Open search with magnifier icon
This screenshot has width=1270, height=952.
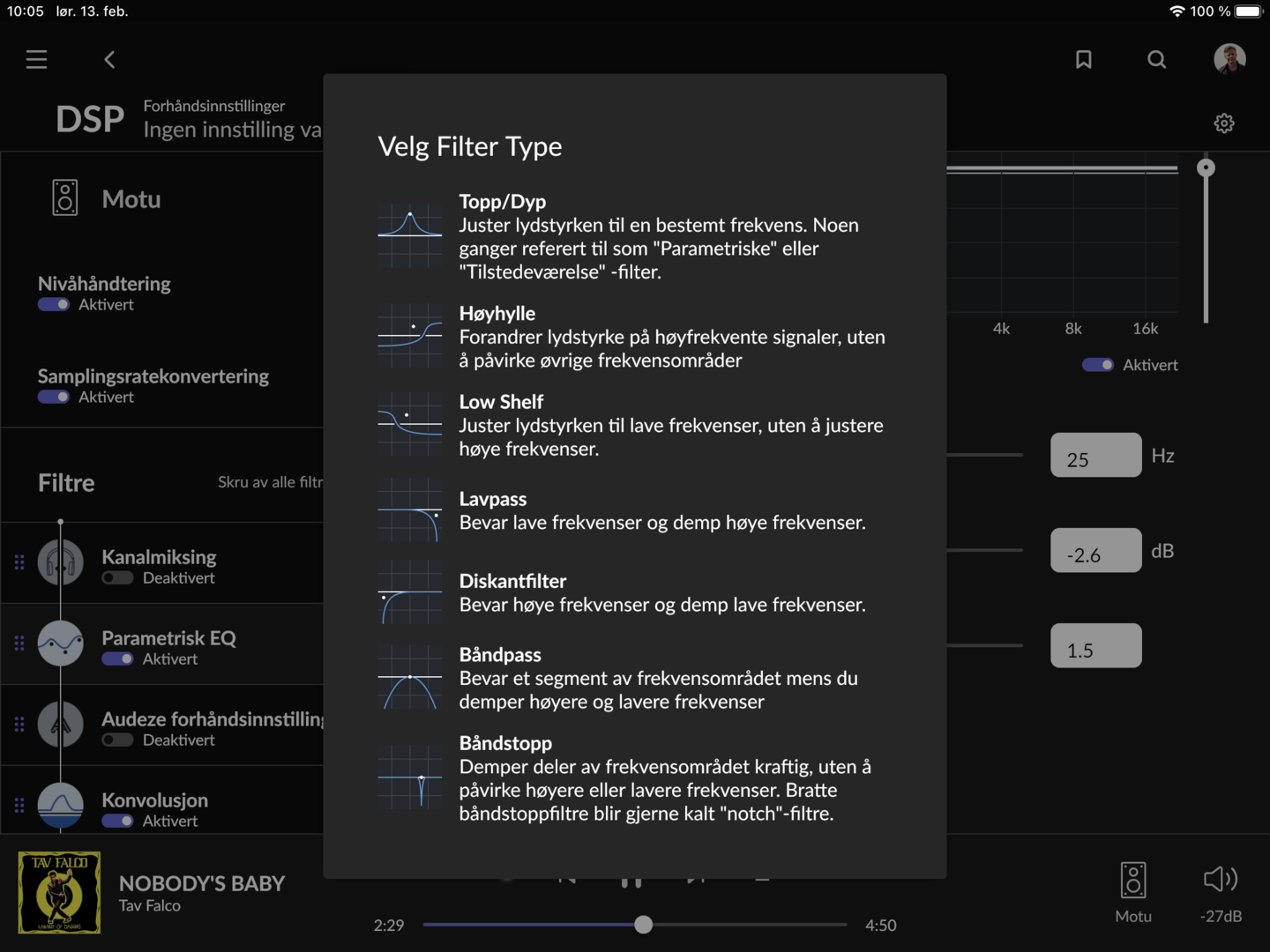coord(1156,59)
